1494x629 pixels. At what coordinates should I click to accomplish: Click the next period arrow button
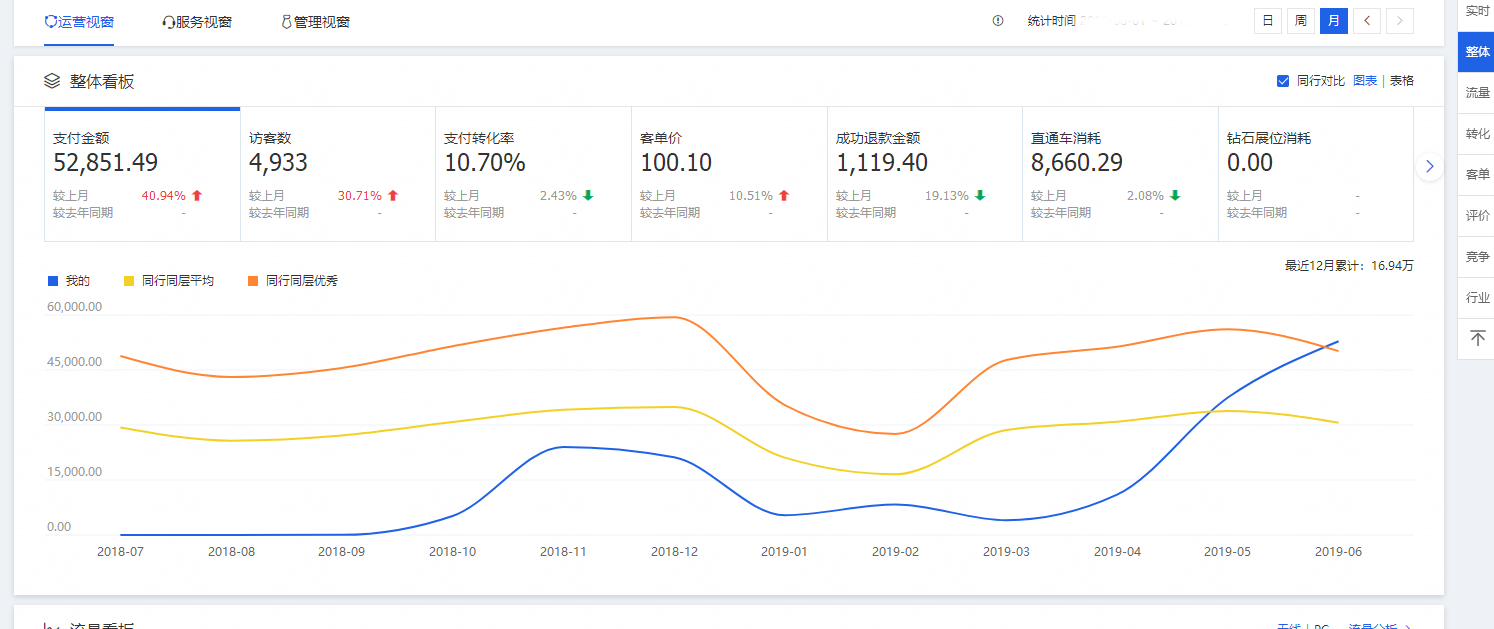click(x=1400, y=21)
